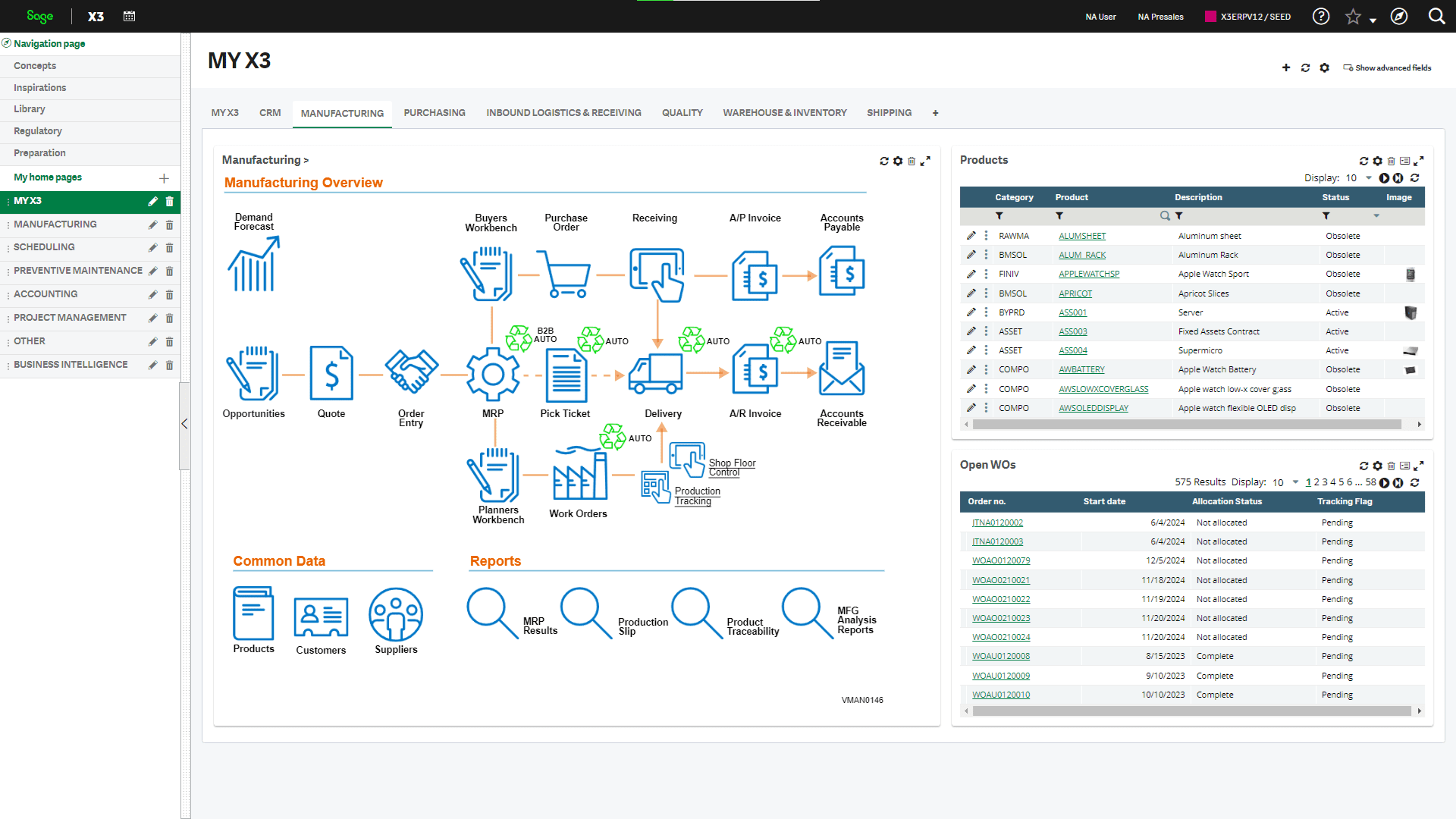Viewport: 1456px width, 819px height.
Task: Switch to the WAREHOUSE & INVENTORY tab
Action: pyautogui.click(x=785, y=113)
